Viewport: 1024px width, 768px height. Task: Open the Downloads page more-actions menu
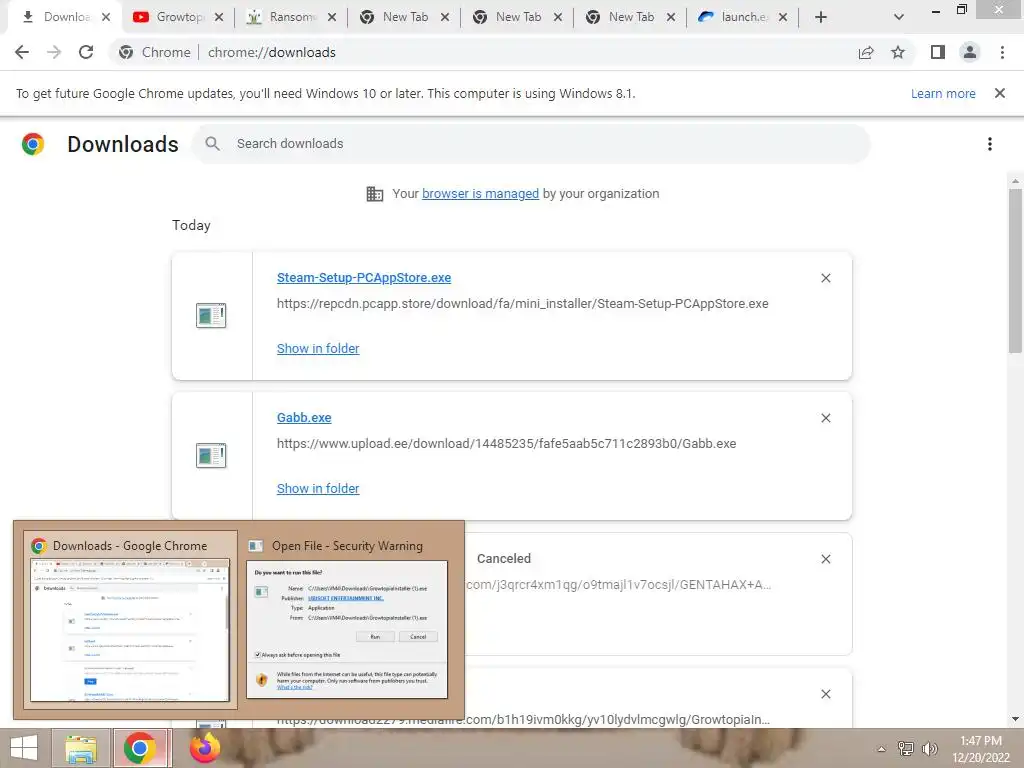[990, 144]
